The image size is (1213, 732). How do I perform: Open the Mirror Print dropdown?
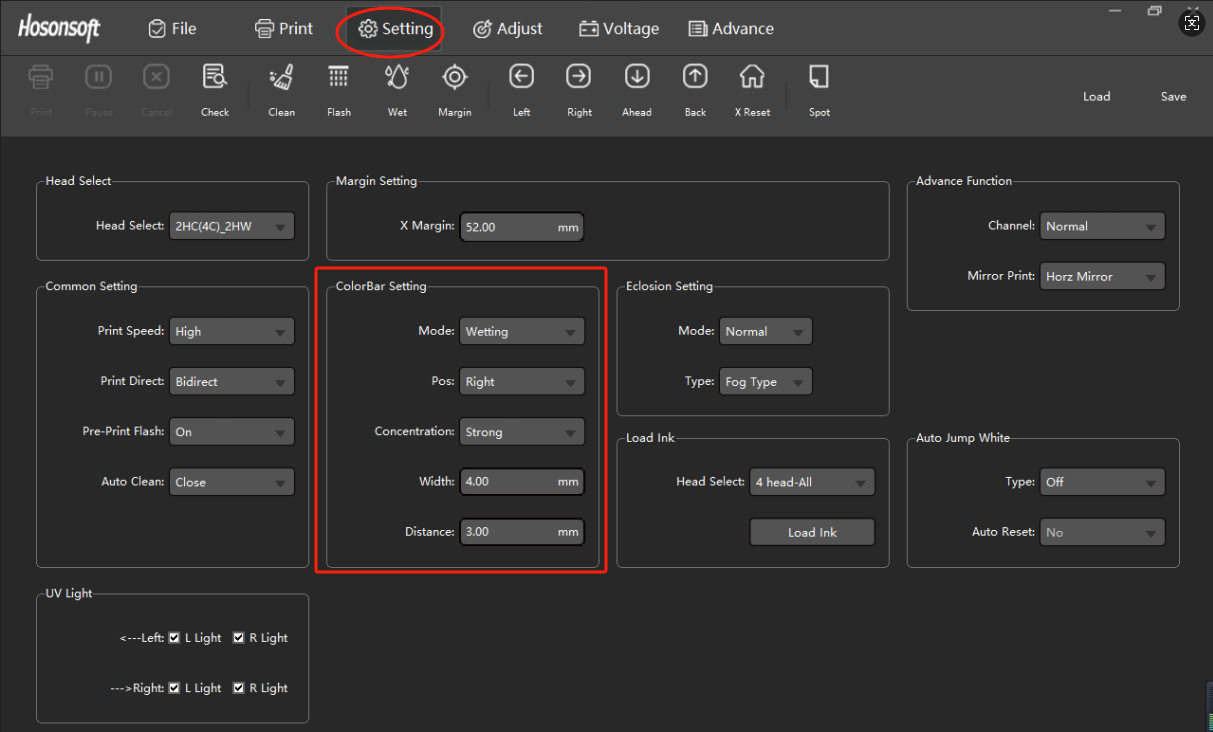1102,277
